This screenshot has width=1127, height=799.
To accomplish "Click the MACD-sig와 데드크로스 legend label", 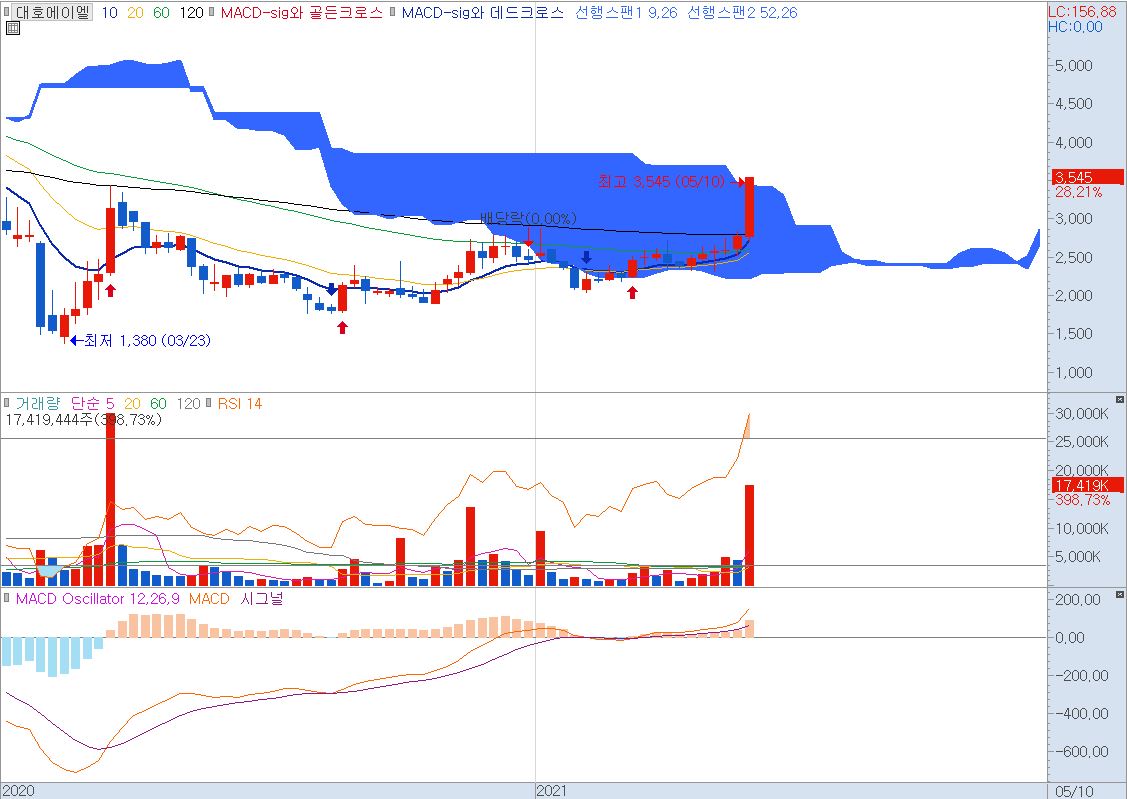I will pos(482,12).
